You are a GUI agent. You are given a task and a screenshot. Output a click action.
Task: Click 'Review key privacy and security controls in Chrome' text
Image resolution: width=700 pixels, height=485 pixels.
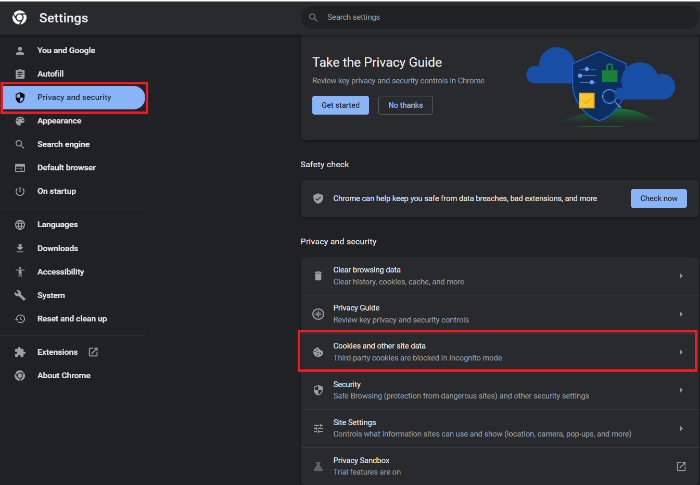398,81
